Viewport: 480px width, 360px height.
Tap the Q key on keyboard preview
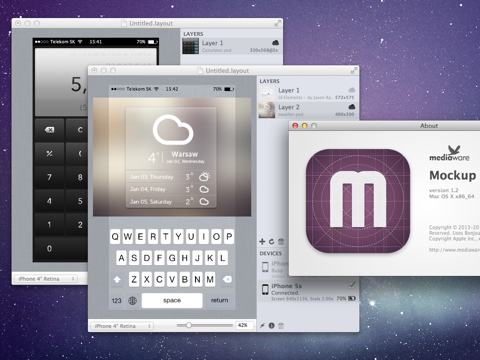click(115, 237)
